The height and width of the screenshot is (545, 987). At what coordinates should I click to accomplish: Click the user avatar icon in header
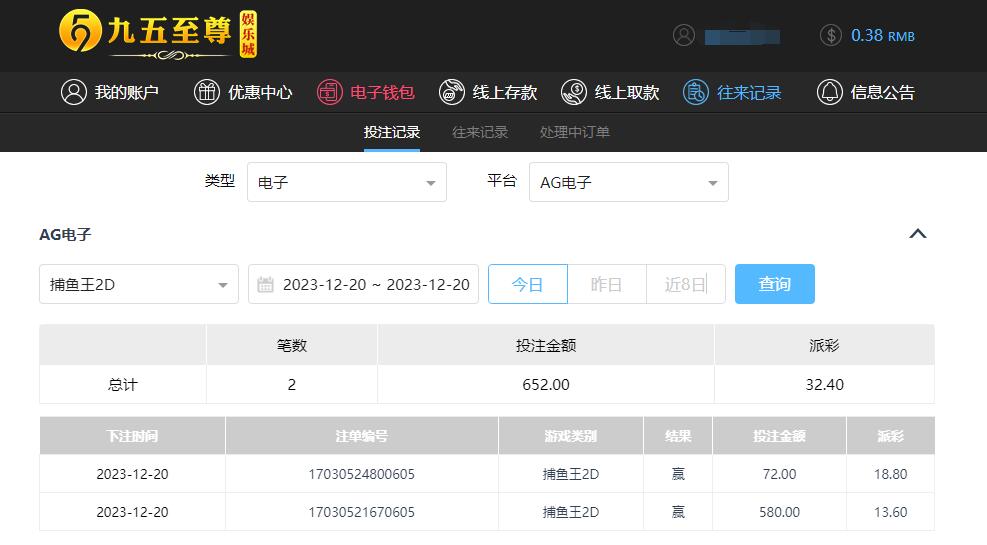pos(684,35)
